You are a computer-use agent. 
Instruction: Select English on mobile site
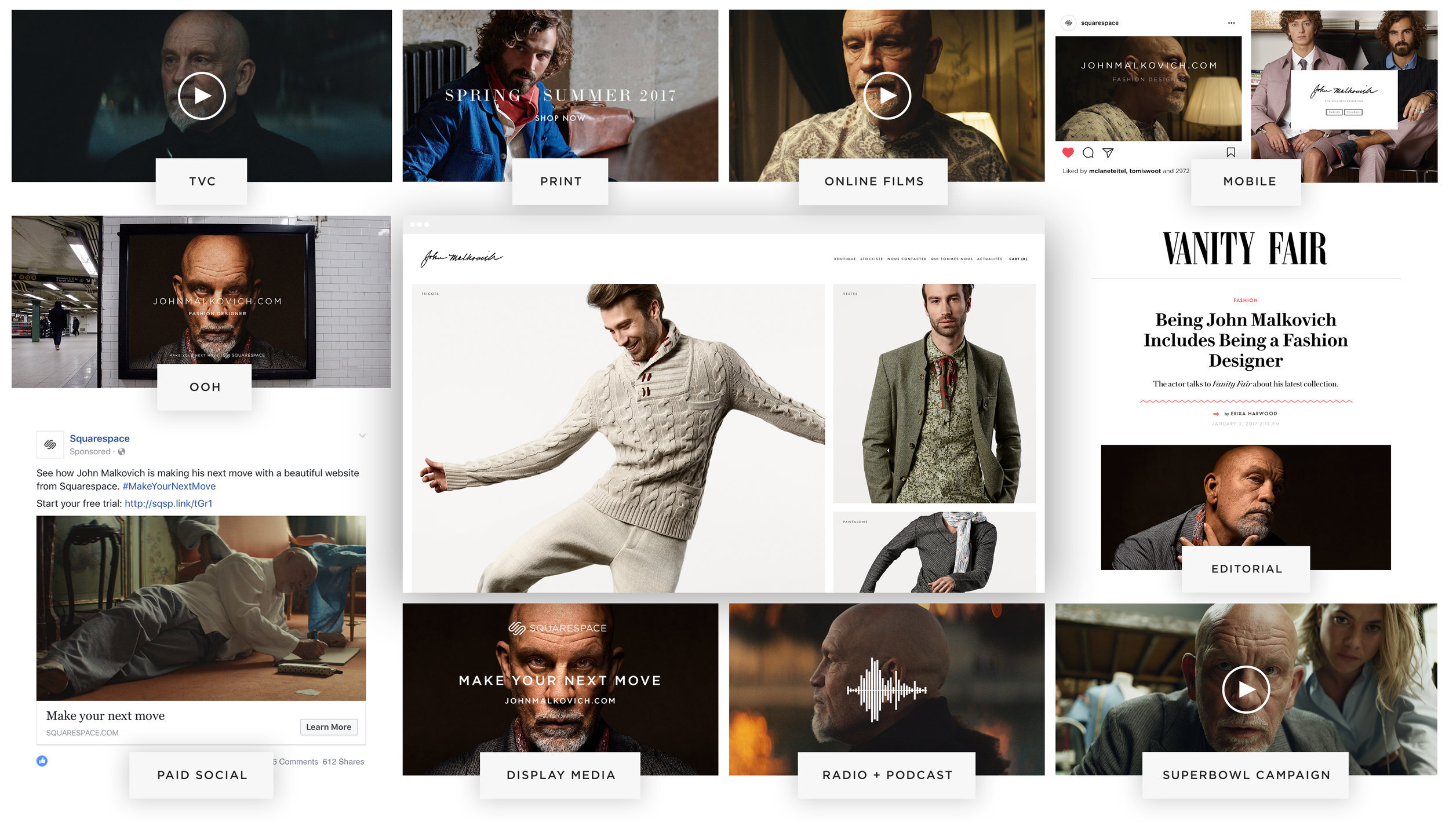1334,112
